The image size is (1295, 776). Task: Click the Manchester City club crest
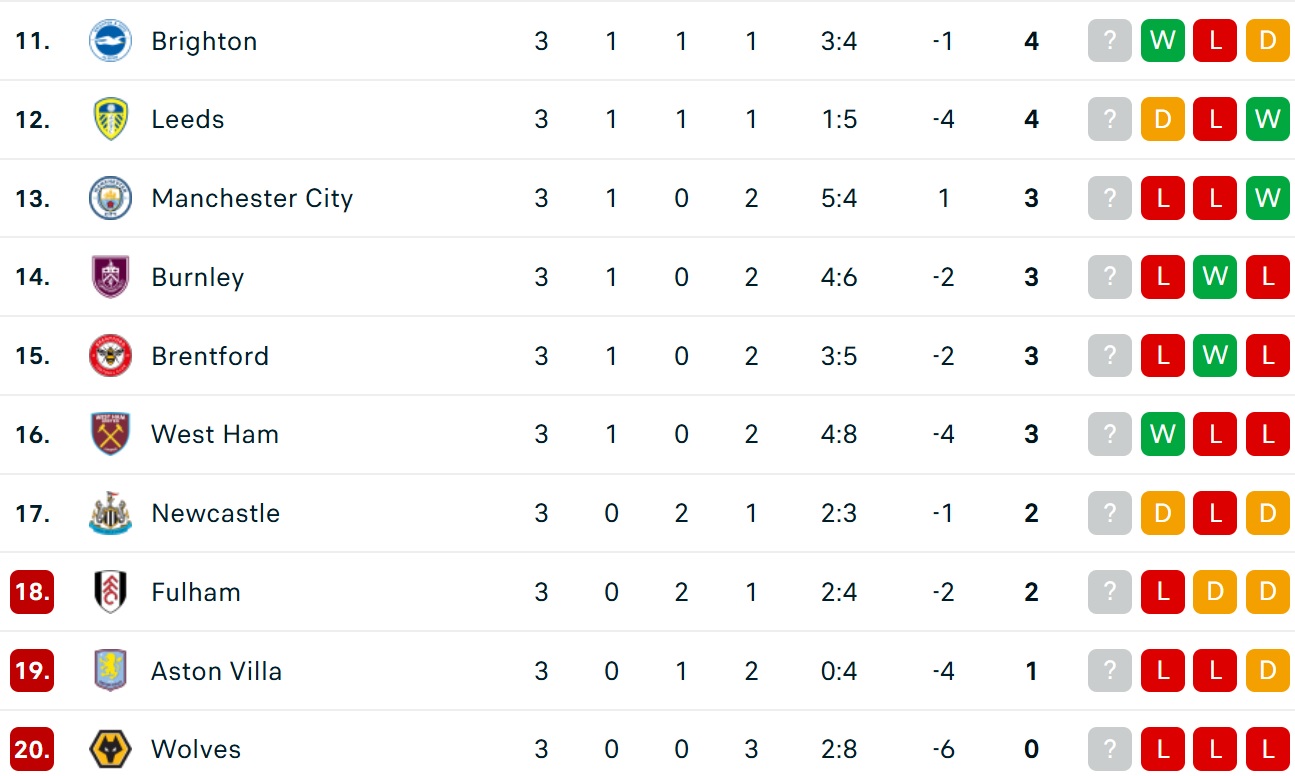click(110, 198)
